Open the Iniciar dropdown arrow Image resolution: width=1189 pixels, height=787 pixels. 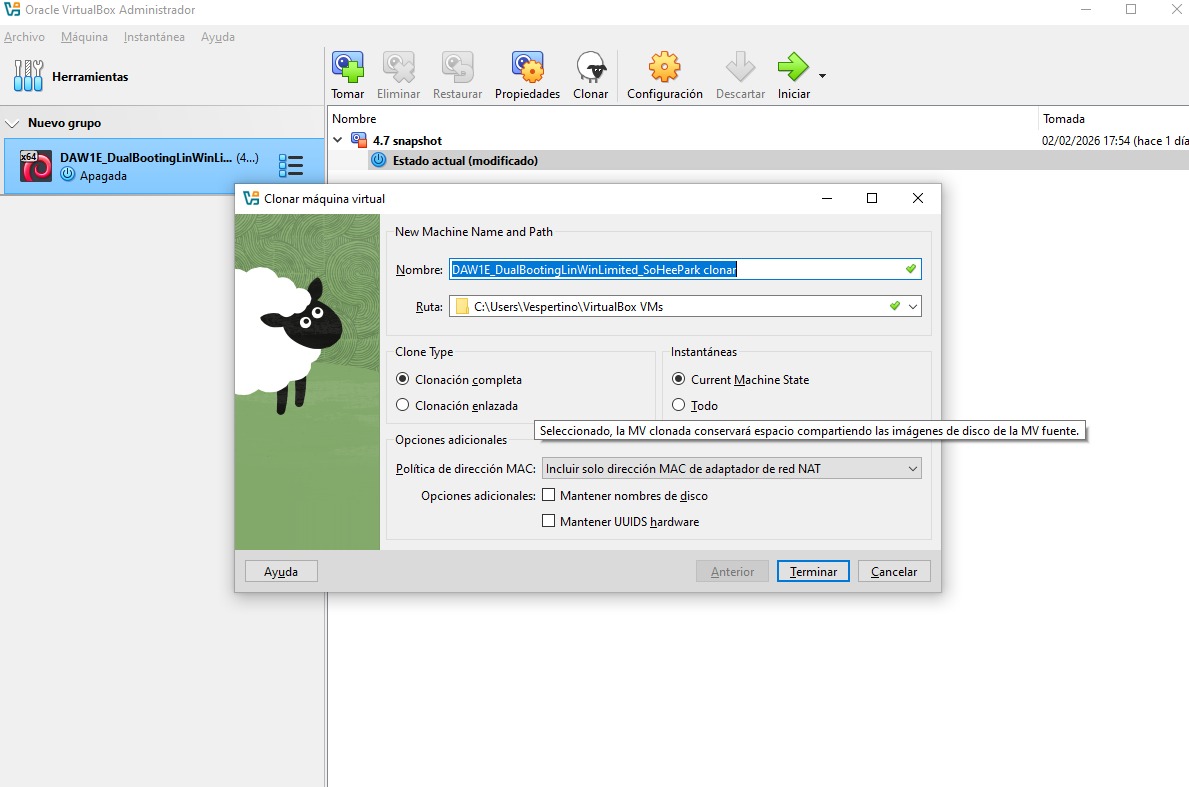coord(822,76)
